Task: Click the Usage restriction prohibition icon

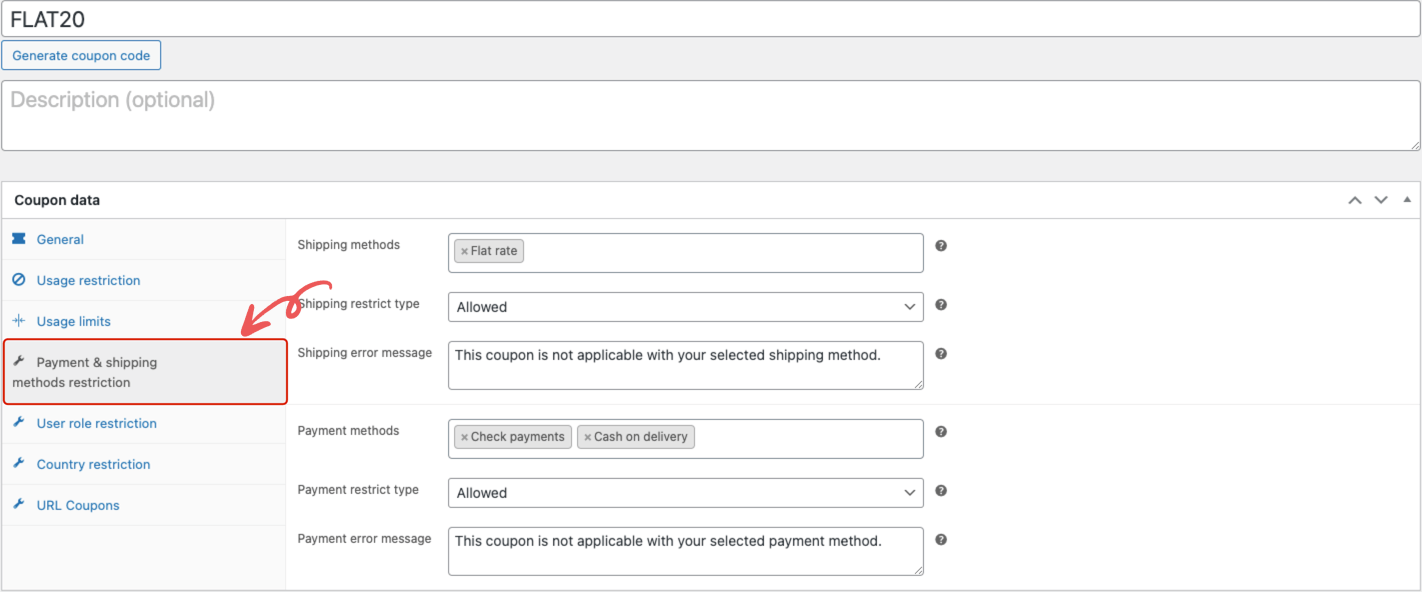Action: pyautogui.click(x=18, y=280)
